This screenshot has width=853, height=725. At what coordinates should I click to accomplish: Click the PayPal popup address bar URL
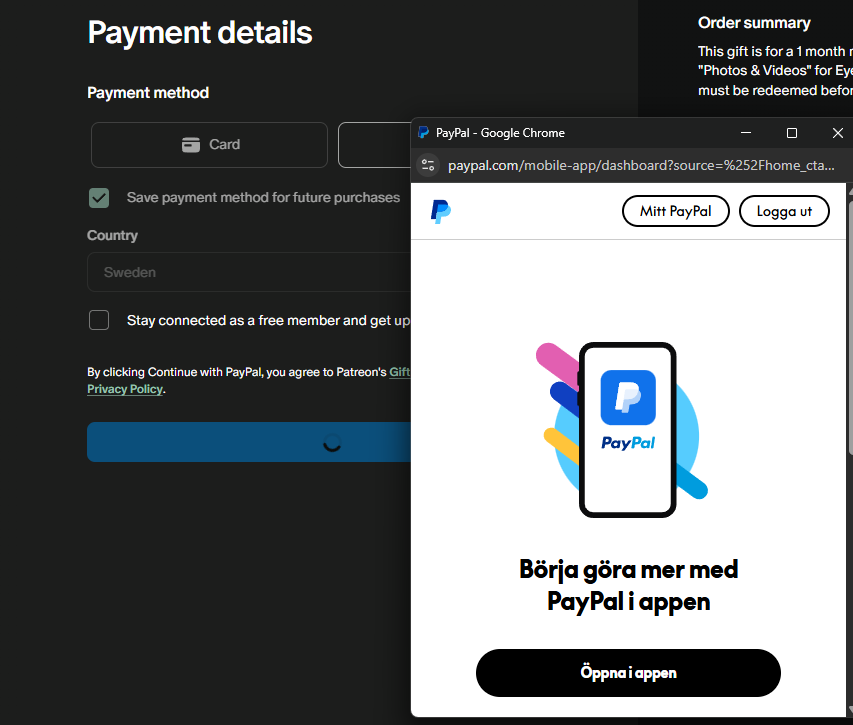(641, 165)
